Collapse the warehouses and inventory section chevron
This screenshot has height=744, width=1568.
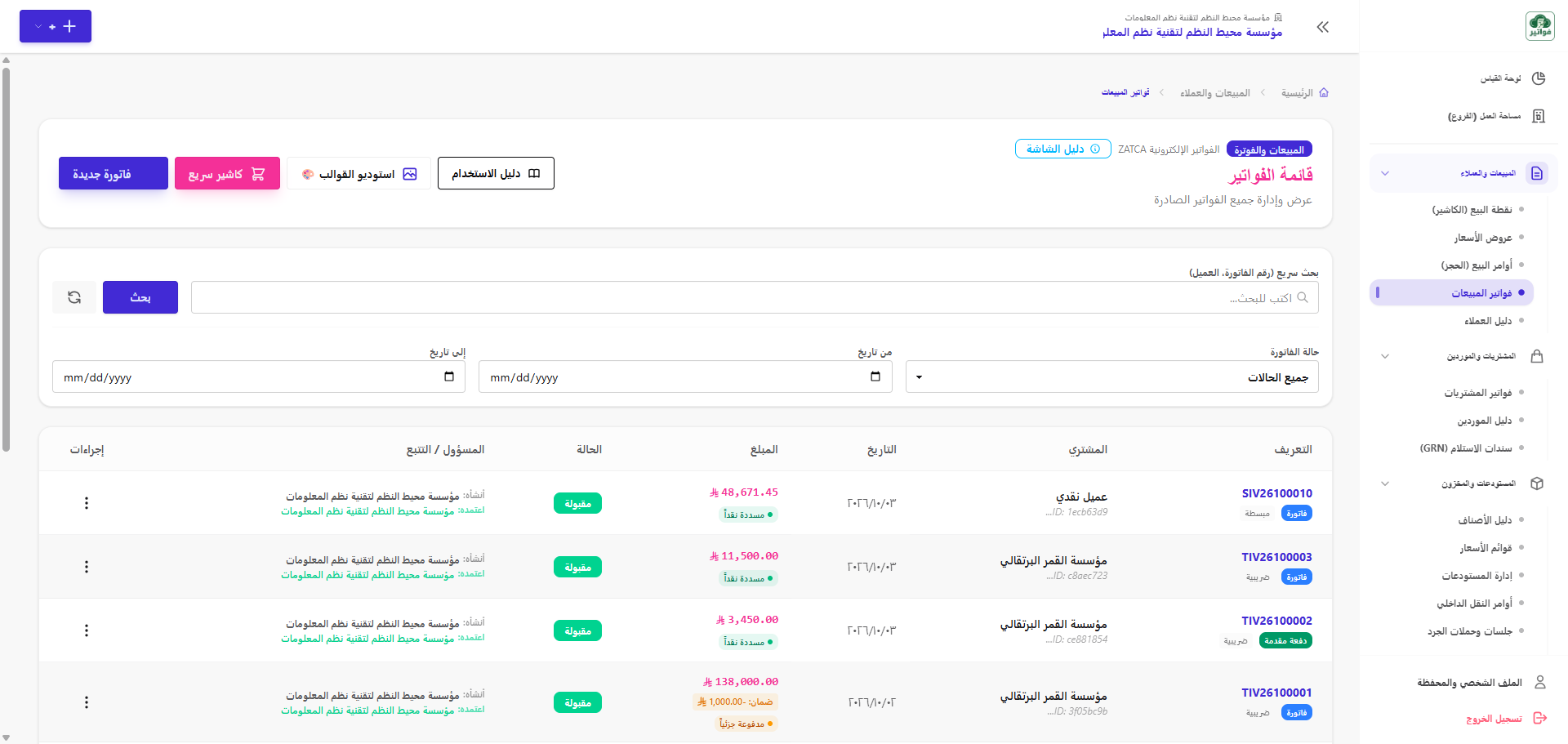click(x=1385, y=483)
